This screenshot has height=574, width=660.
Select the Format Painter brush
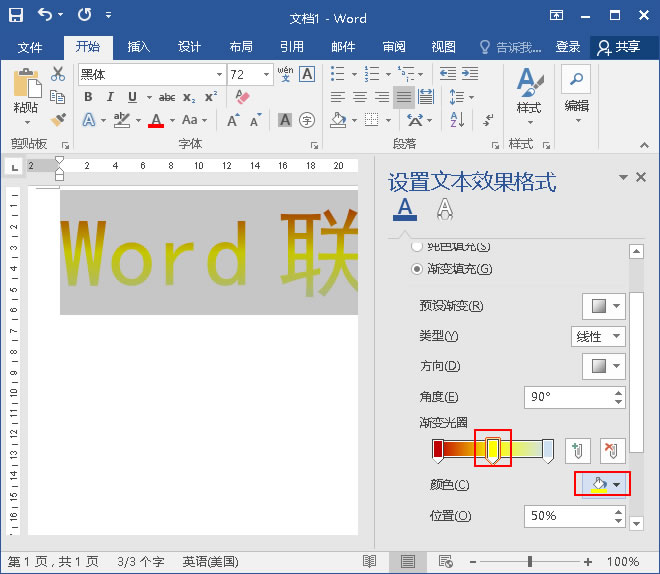coord(58,120)
